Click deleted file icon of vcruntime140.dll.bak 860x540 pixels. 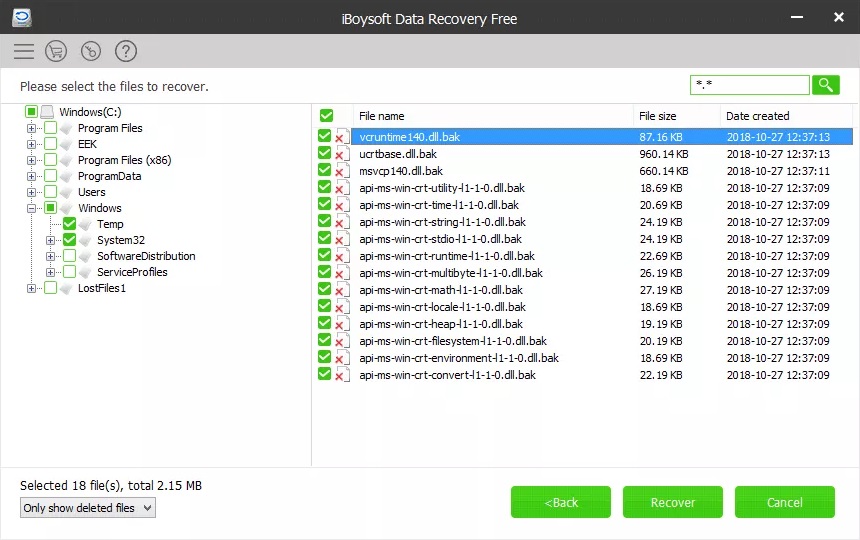342,137
